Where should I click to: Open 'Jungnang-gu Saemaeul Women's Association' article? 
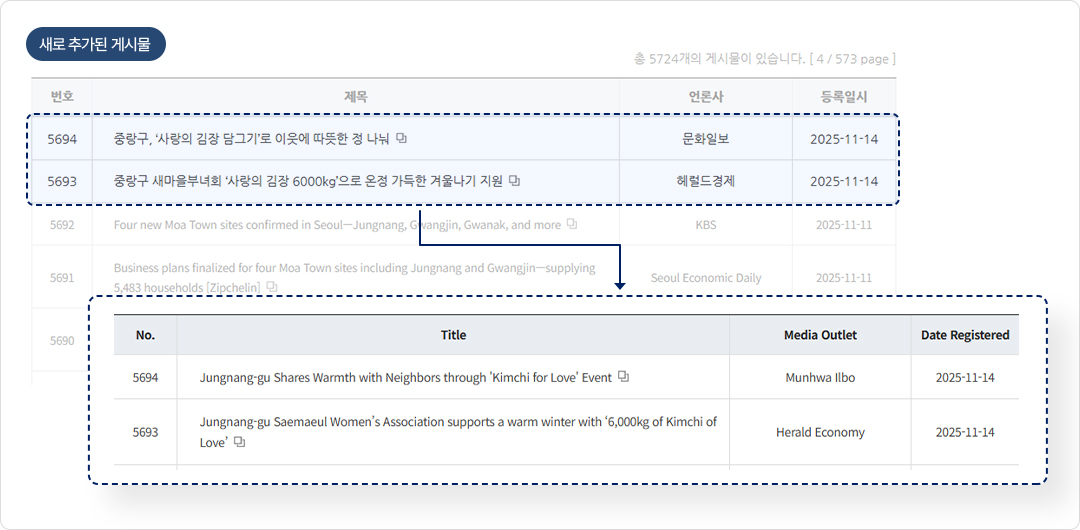[x=458, y=422]
